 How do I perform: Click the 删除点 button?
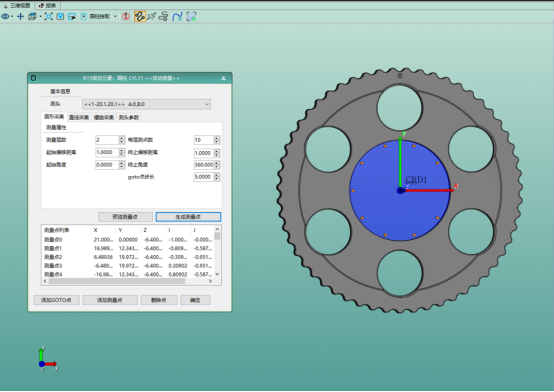pos(159,300)
